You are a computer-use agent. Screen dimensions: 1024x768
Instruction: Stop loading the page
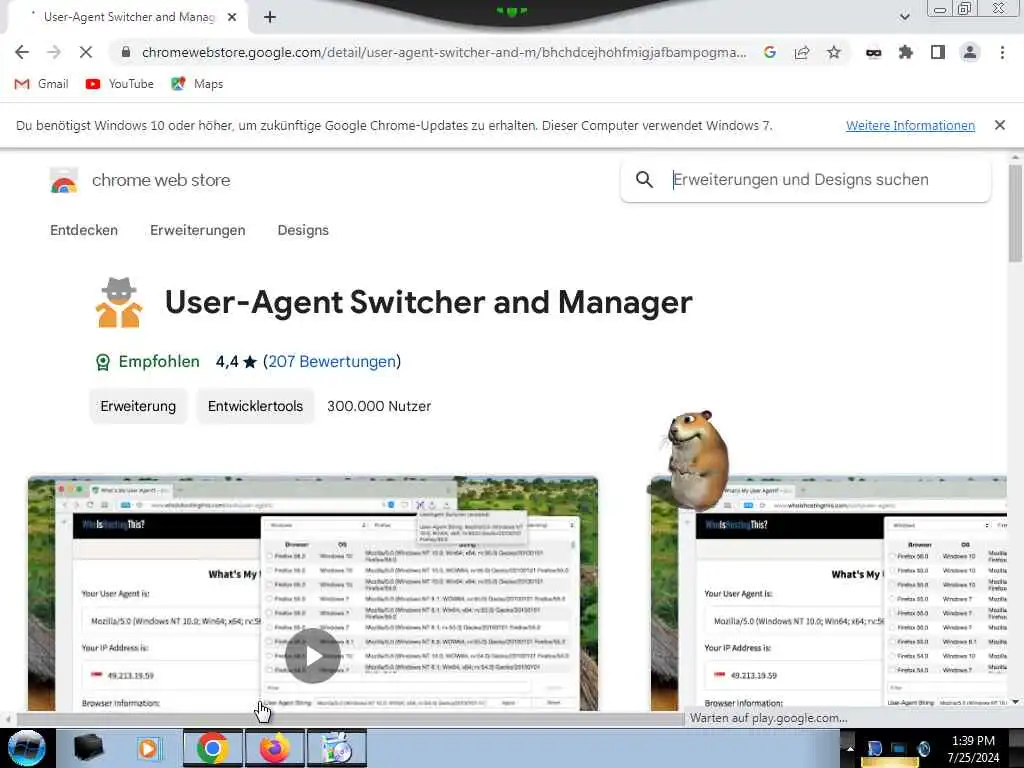point(86,52)
